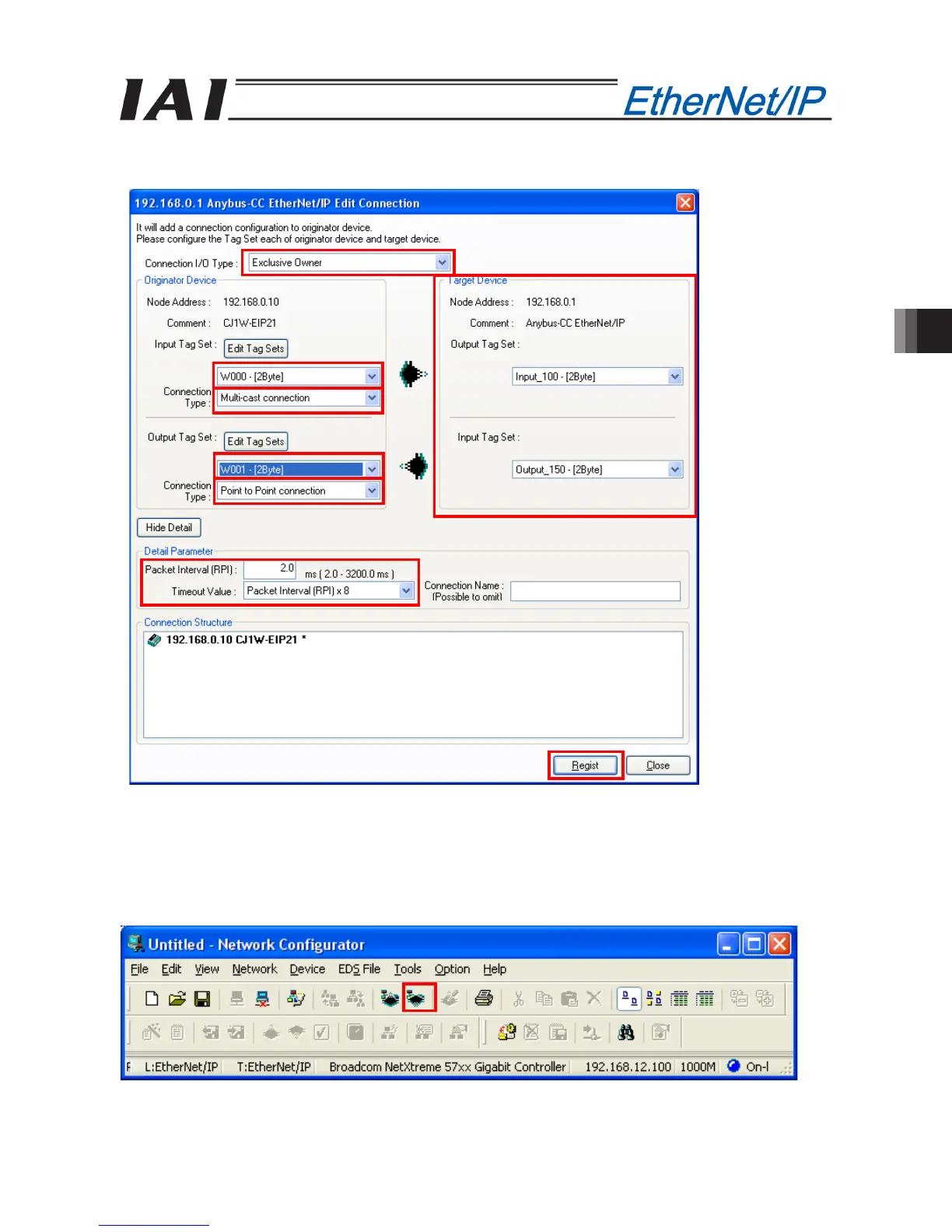Open the EDS File menu
952x1232 pixels.
click(359, 969)
